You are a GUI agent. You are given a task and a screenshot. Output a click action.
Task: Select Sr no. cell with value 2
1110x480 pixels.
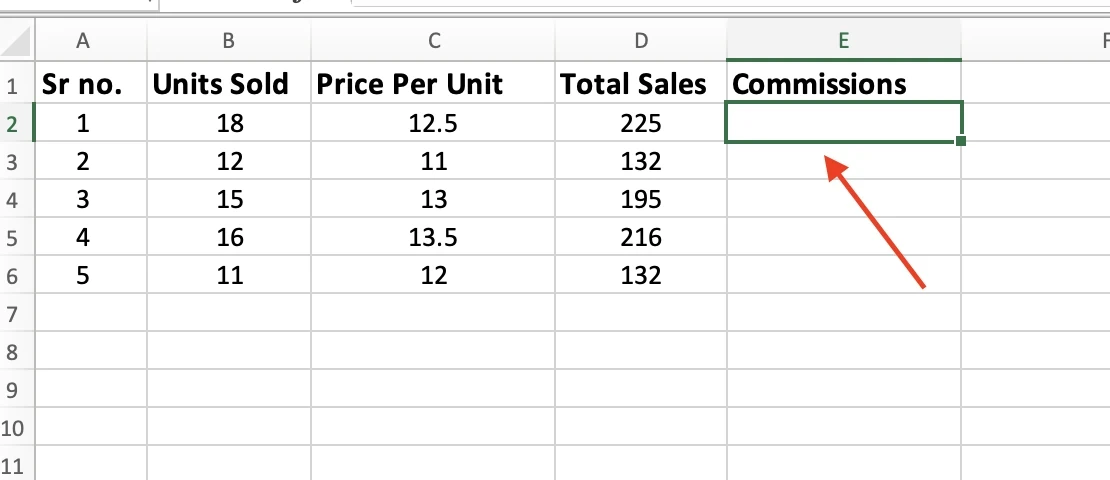(91, 161)
